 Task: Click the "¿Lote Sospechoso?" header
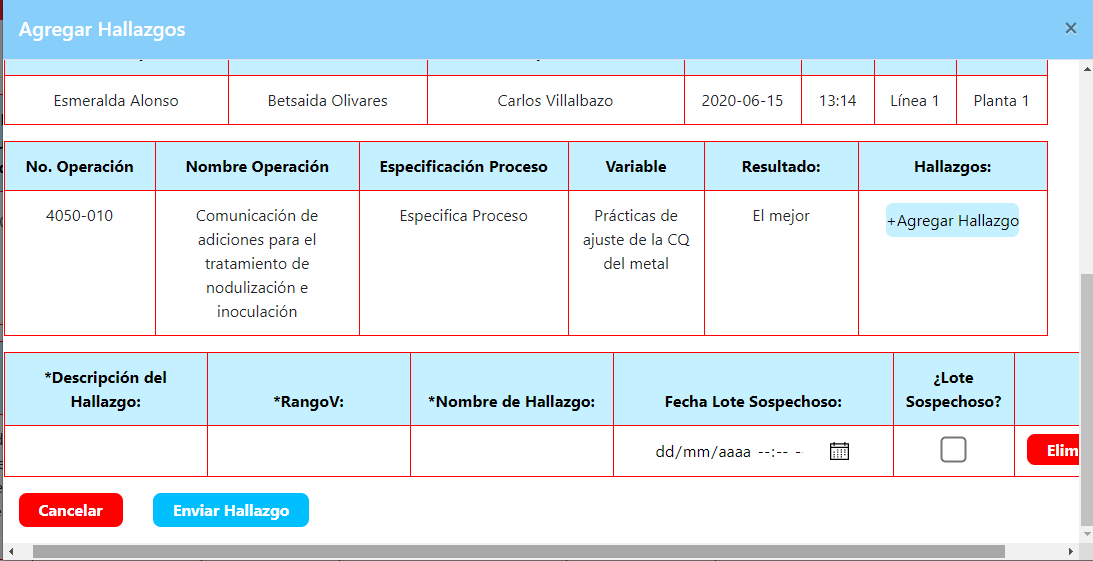pyautogui.click(x=954, y=389)
